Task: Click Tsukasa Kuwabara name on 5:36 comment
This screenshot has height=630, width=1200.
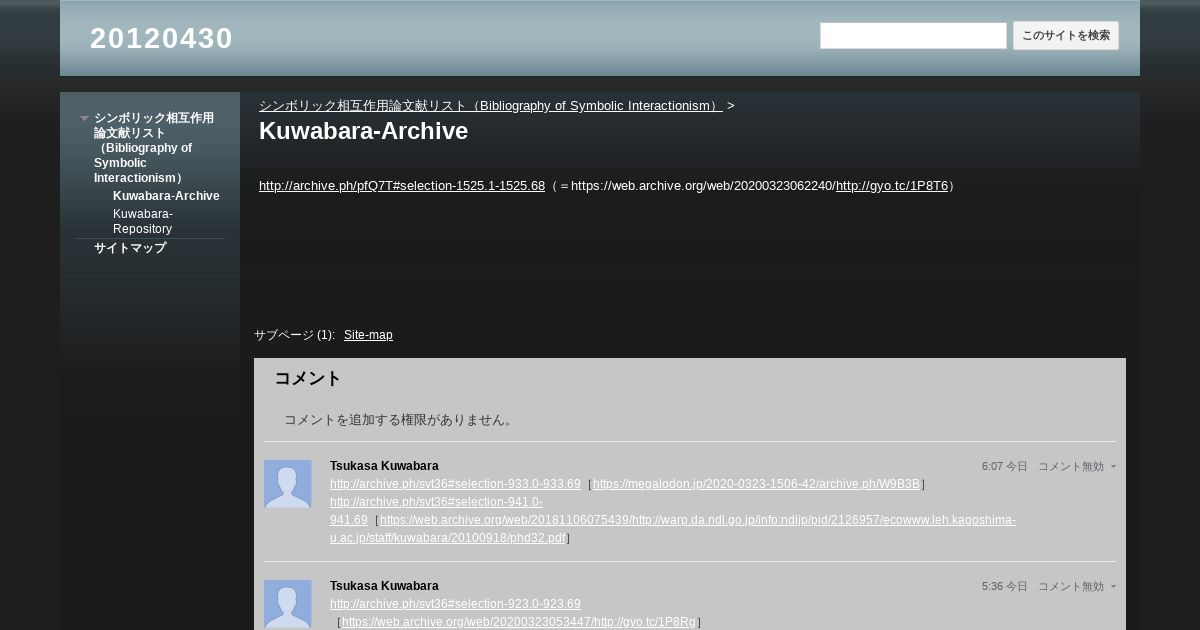Action: (x=384, y=586)
